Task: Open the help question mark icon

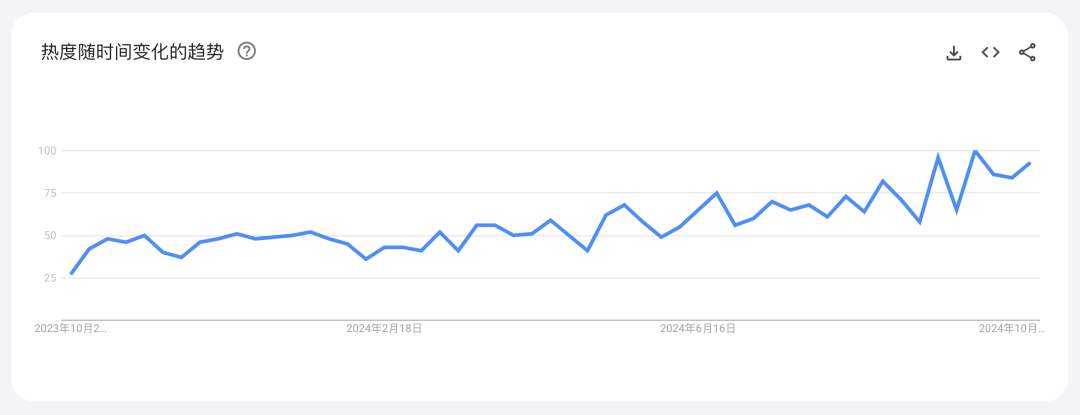Action: pyautogui.click(x=247, y=52)
